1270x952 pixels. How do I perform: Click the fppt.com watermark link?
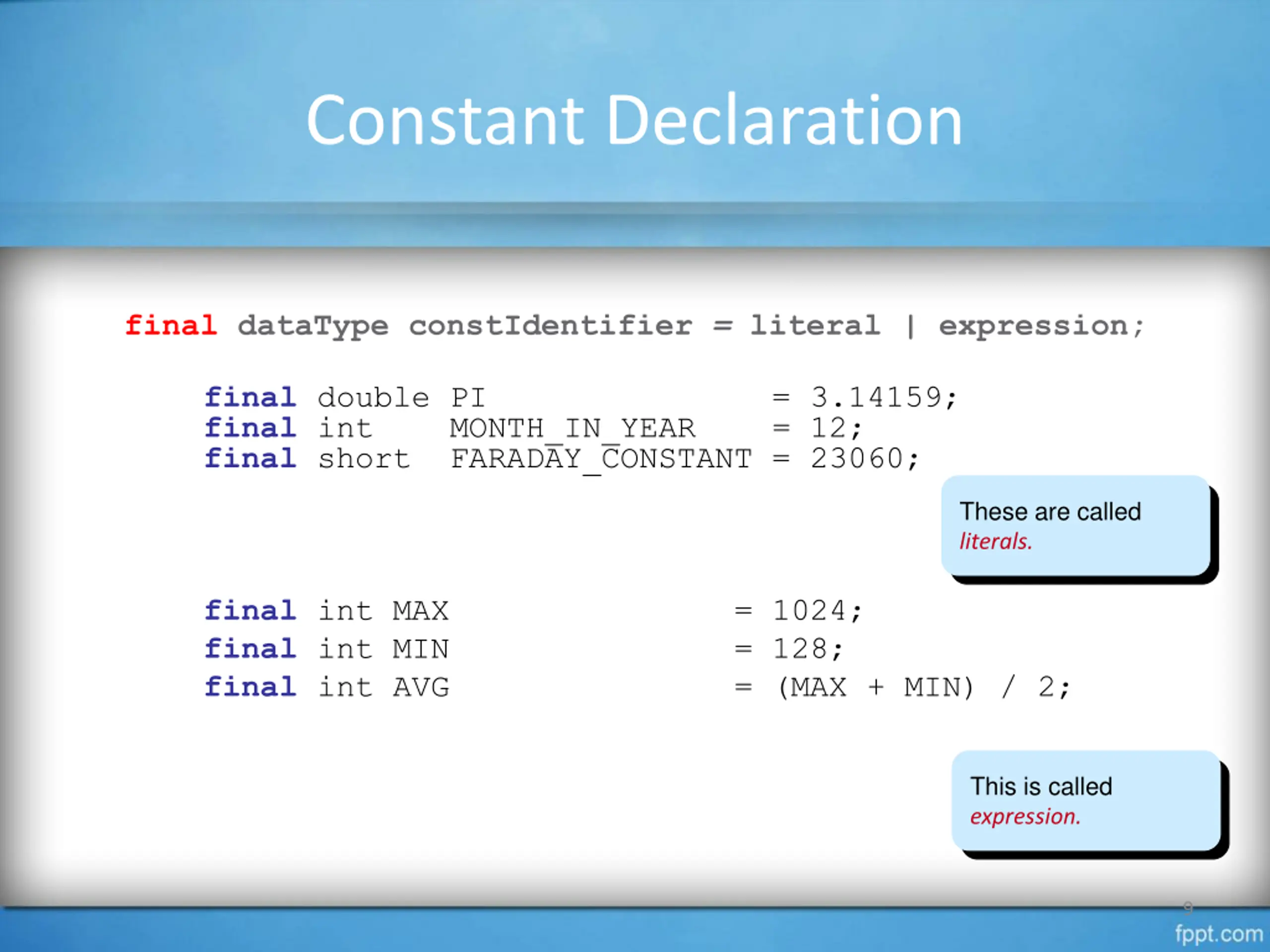pos(1219,934)
